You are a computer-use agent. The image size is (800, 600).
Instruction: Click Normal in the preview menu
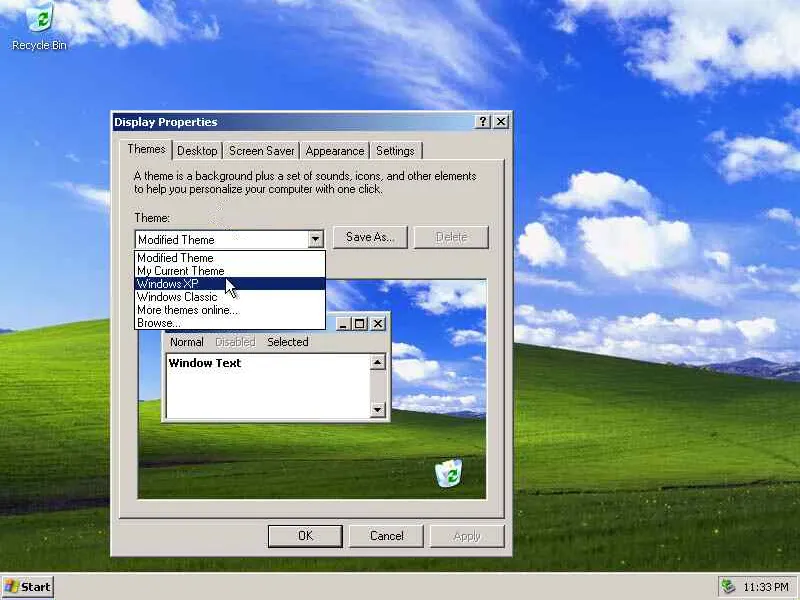click(187, 342)
